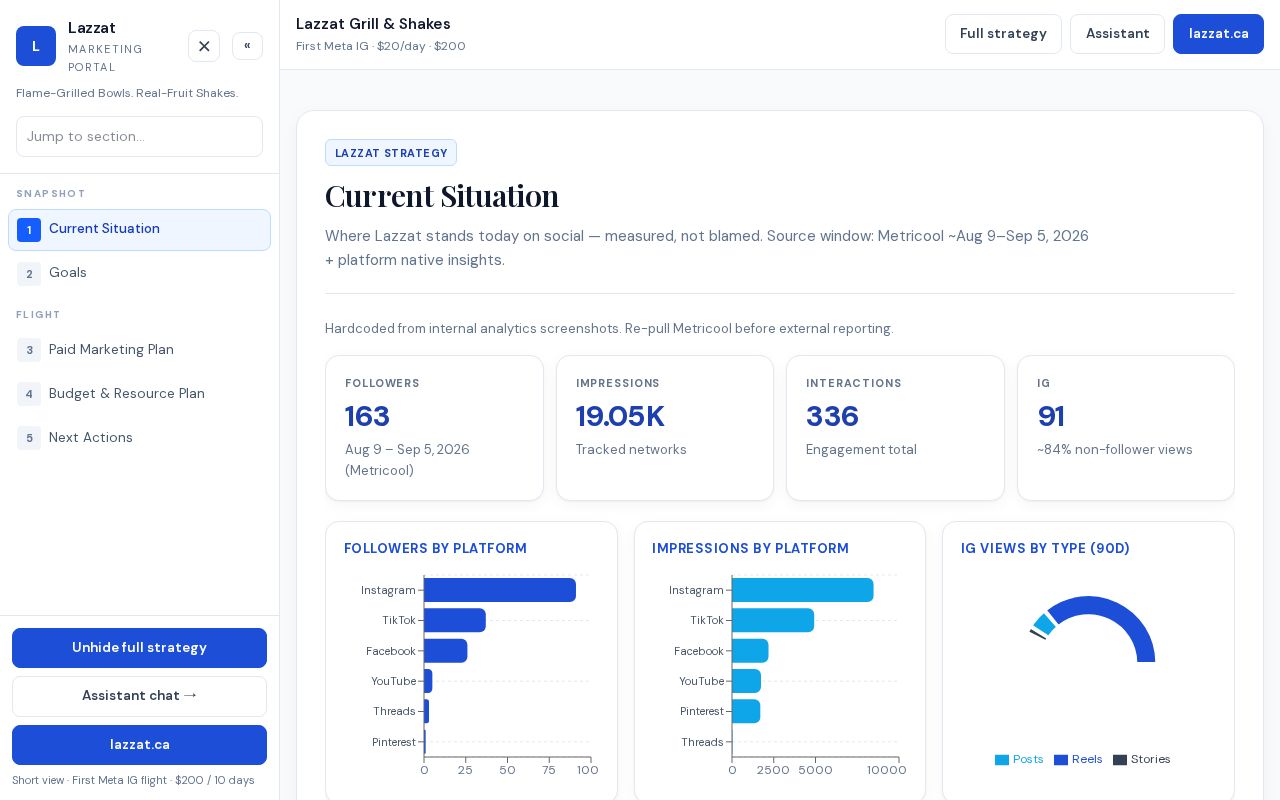Image resolution: width=1280 pixels, height=800 pixels.
Task: Open Budget & Resource Plan
Action: pos(139,394)
